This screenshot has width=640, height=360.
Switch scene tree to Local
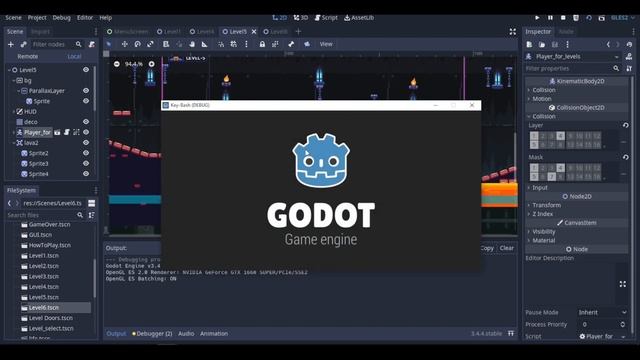point(74,56)
